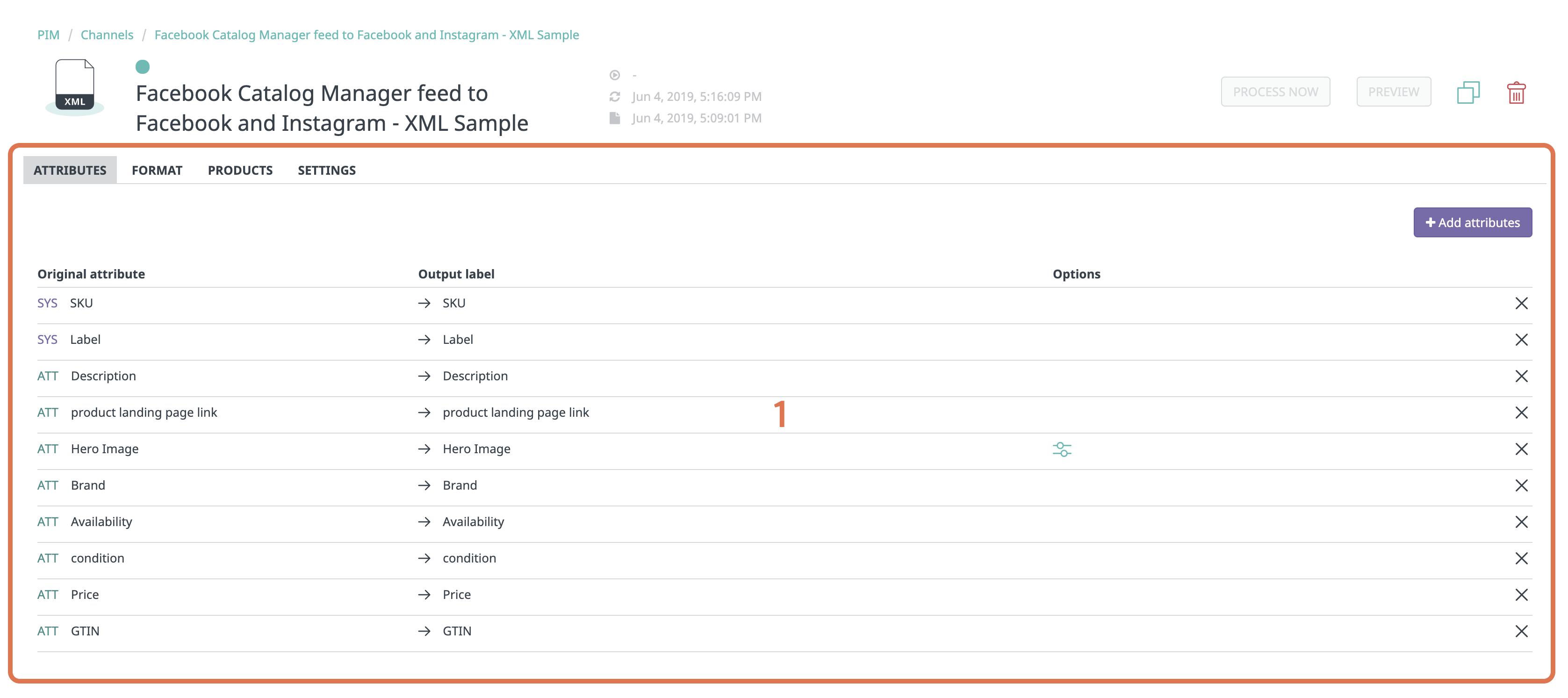
Task: Click the teal status indicator dot
Action: point(143,67)
